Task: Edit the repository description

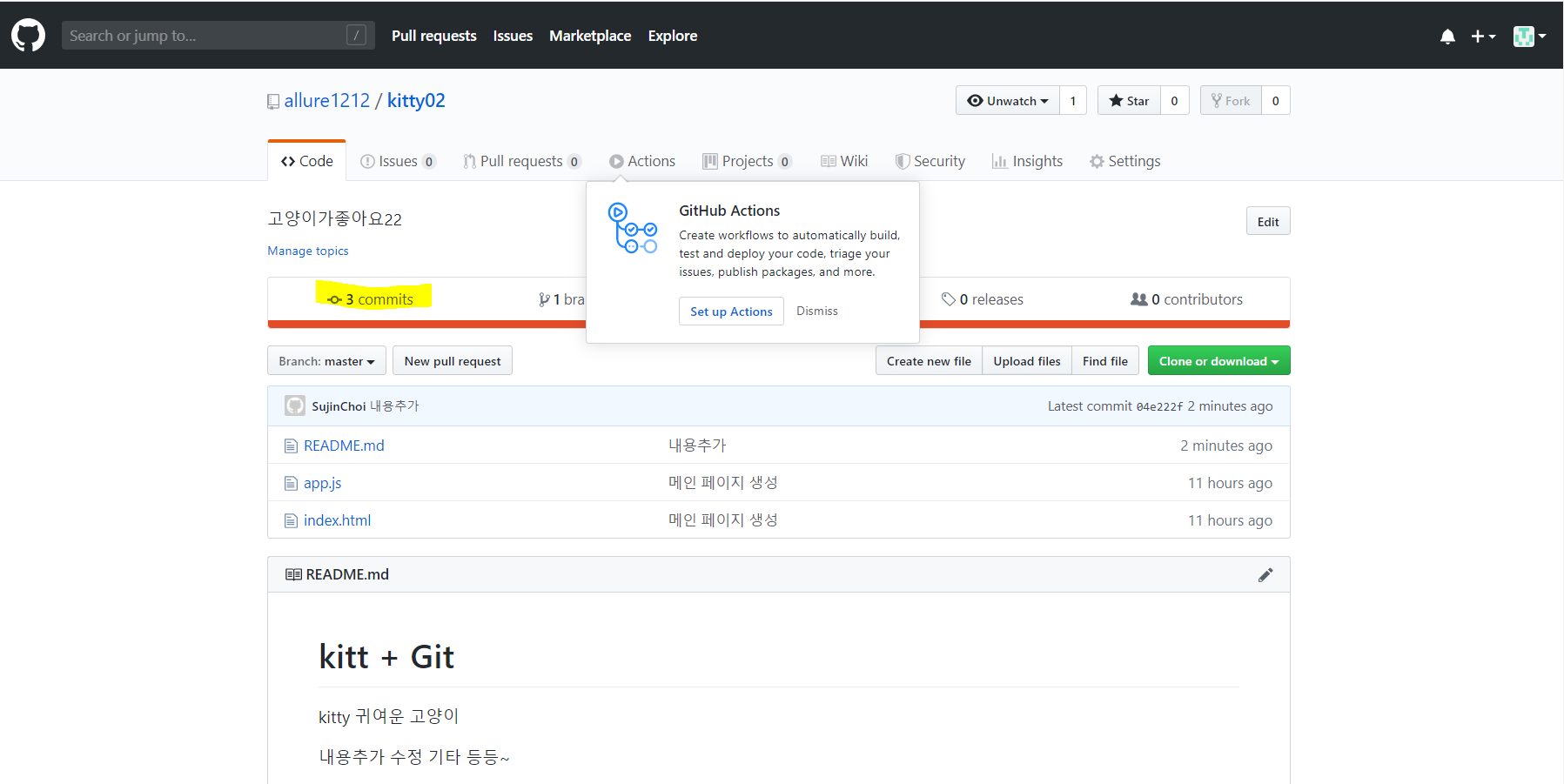Action: (1268, 221)
